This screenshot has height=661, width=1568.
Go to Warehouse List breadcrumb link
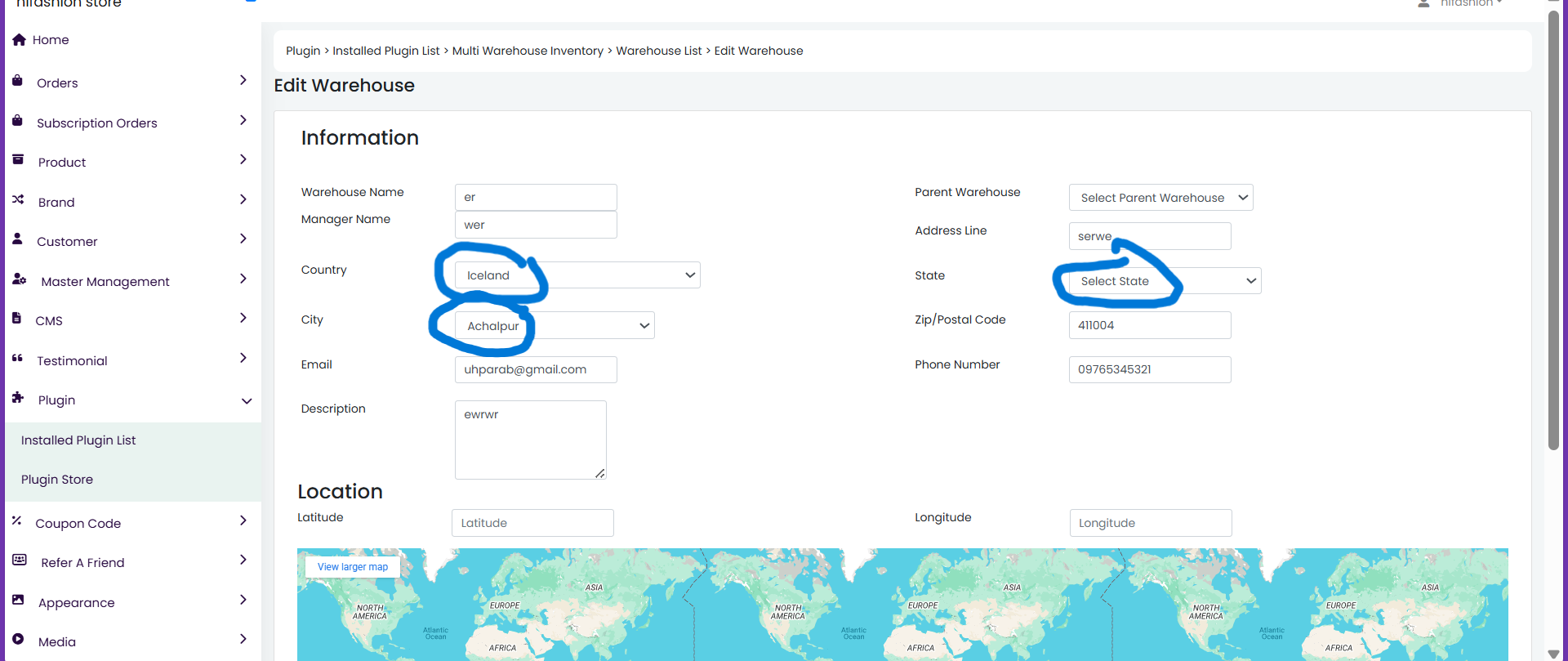click(x=659, y=51)
